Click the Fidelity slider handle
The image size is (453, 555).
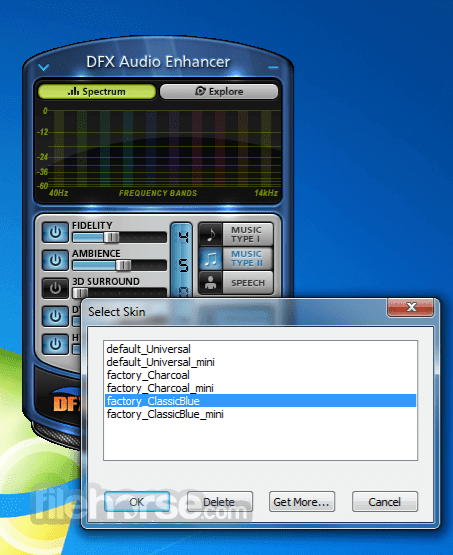[111, 237]
